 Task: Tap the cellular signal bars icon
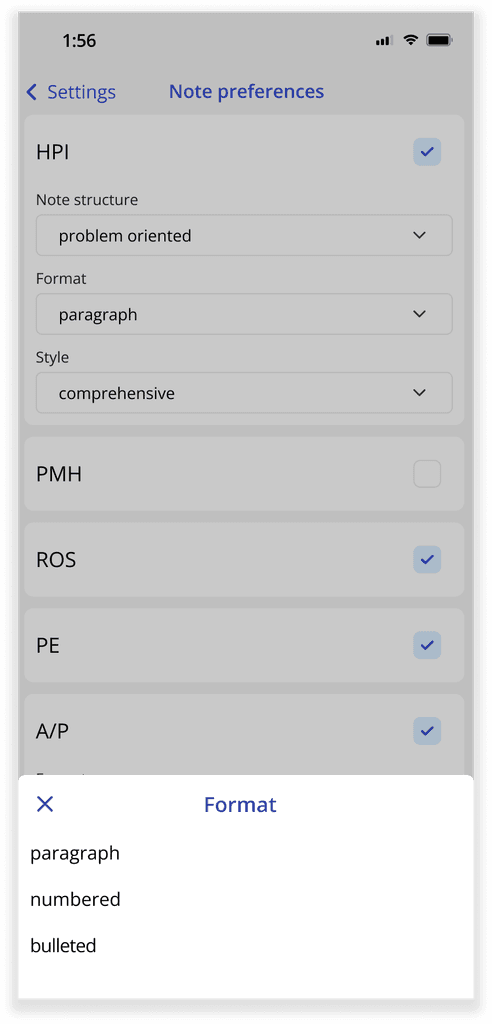384,41
